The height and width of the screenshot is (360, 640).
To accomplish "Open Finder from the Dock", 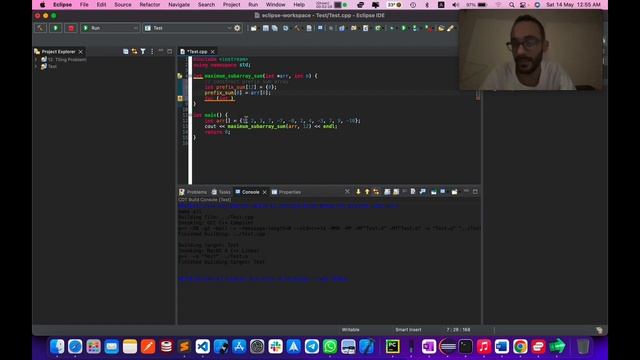I will pos(57,347).
